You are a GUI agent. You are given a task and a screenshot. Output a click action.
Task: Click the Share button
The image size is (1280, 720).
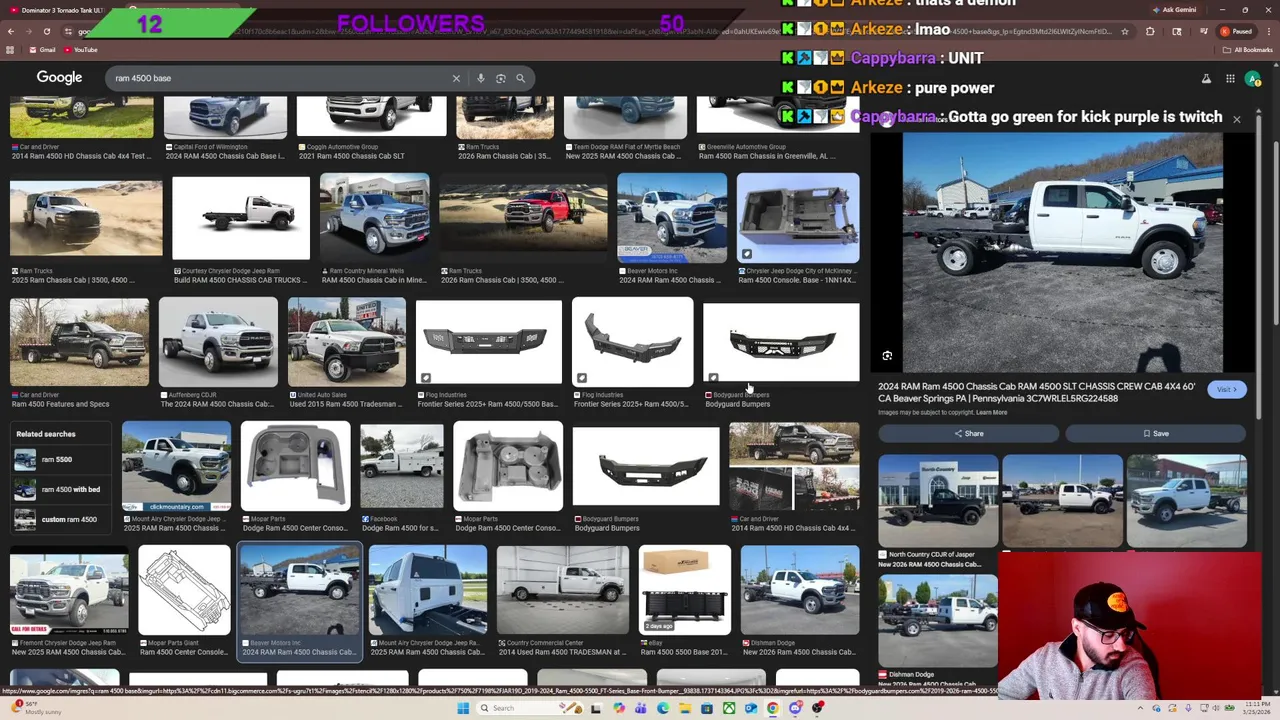click(x=968, y=434)
